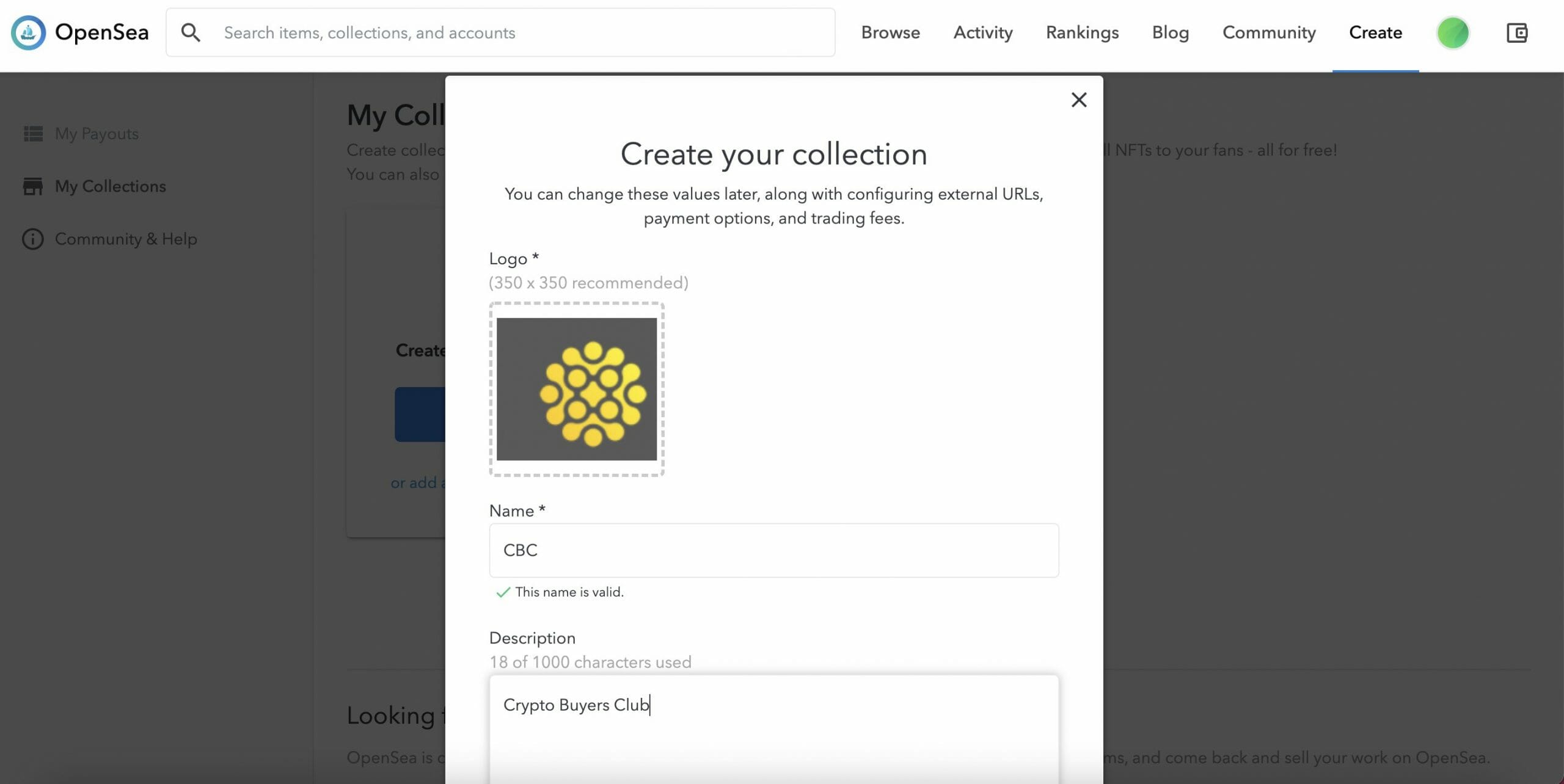This screenshot has width=1564, height=784.
Task: Select My Collections in sidebar
Action: coord(111,186)
